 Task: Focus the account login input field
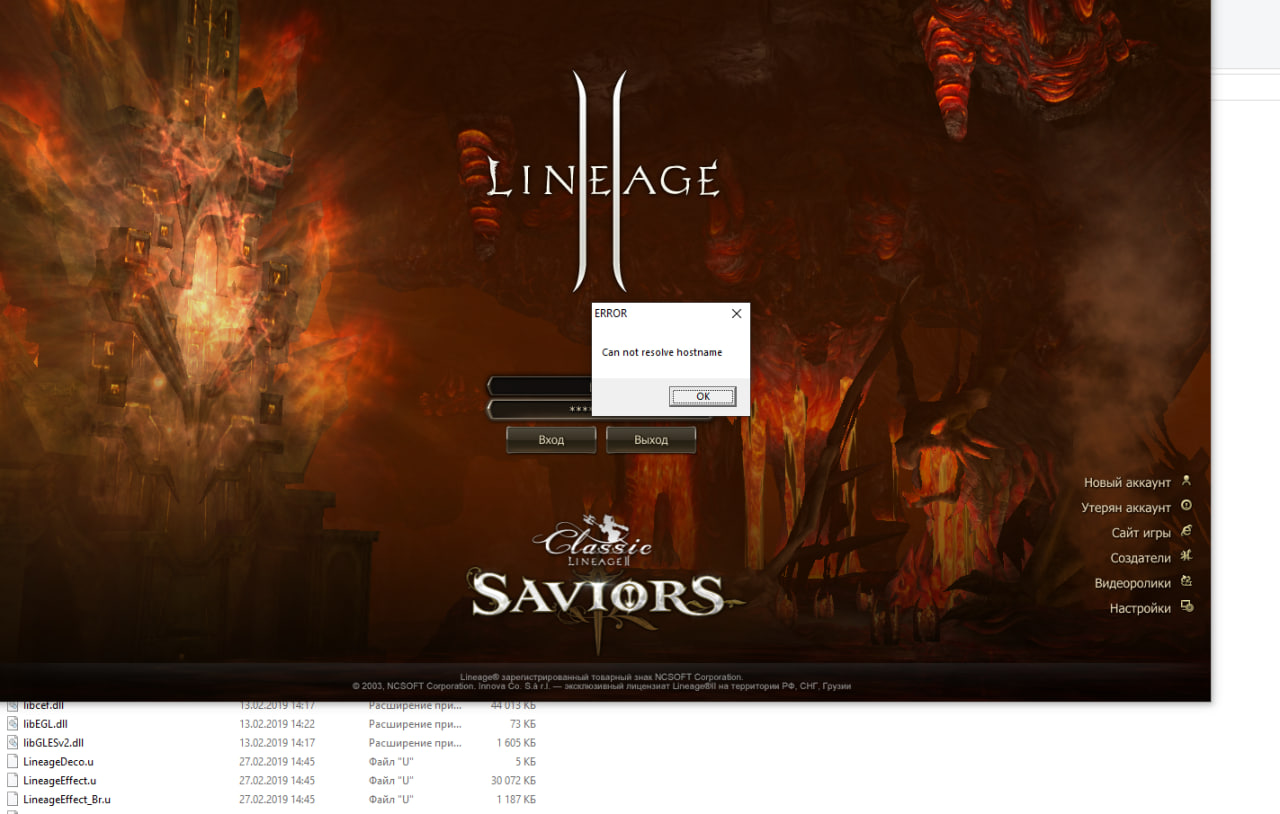click(539, 386)
